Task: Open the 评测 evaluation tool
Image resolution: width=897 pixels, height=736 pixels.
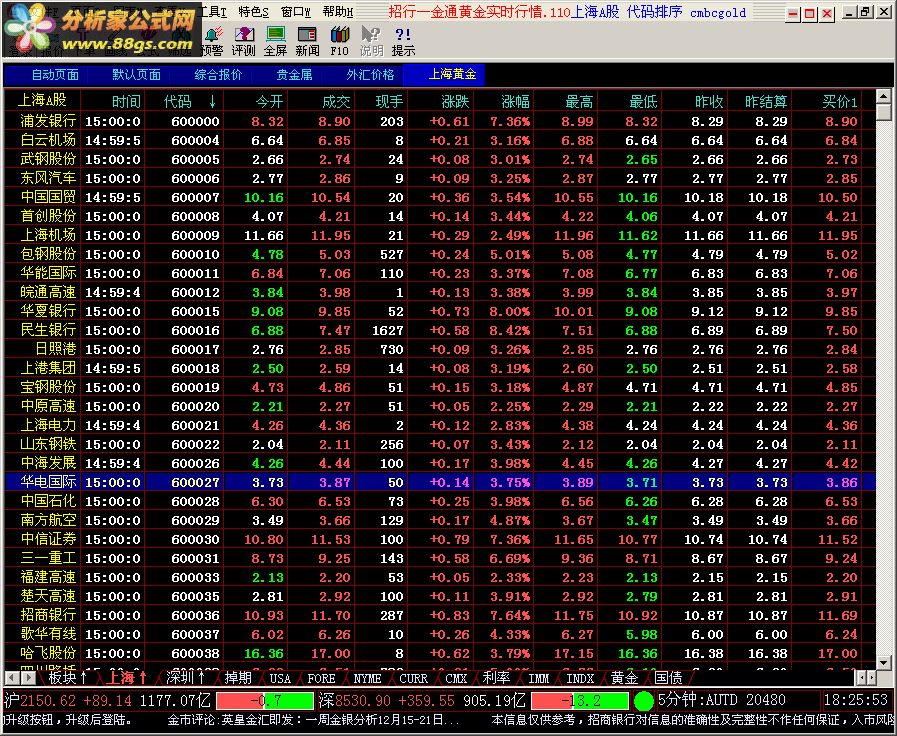Action: (x=244, y=41)
